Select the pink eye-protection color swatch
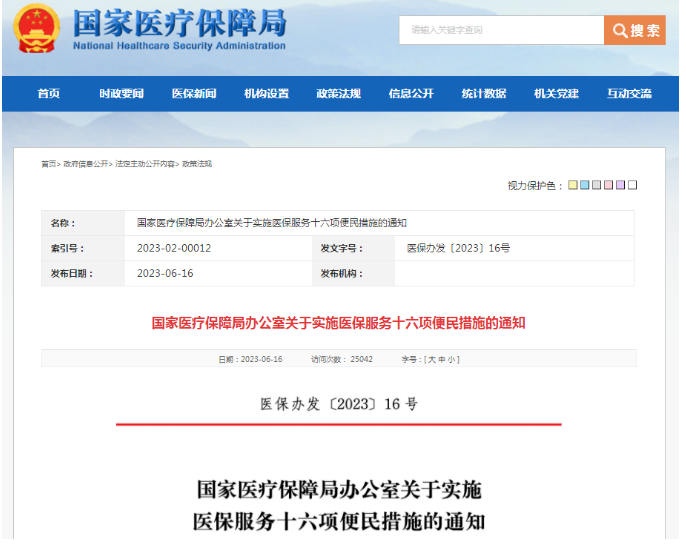This screenshot has height=546, width=686. coord(609,185)
